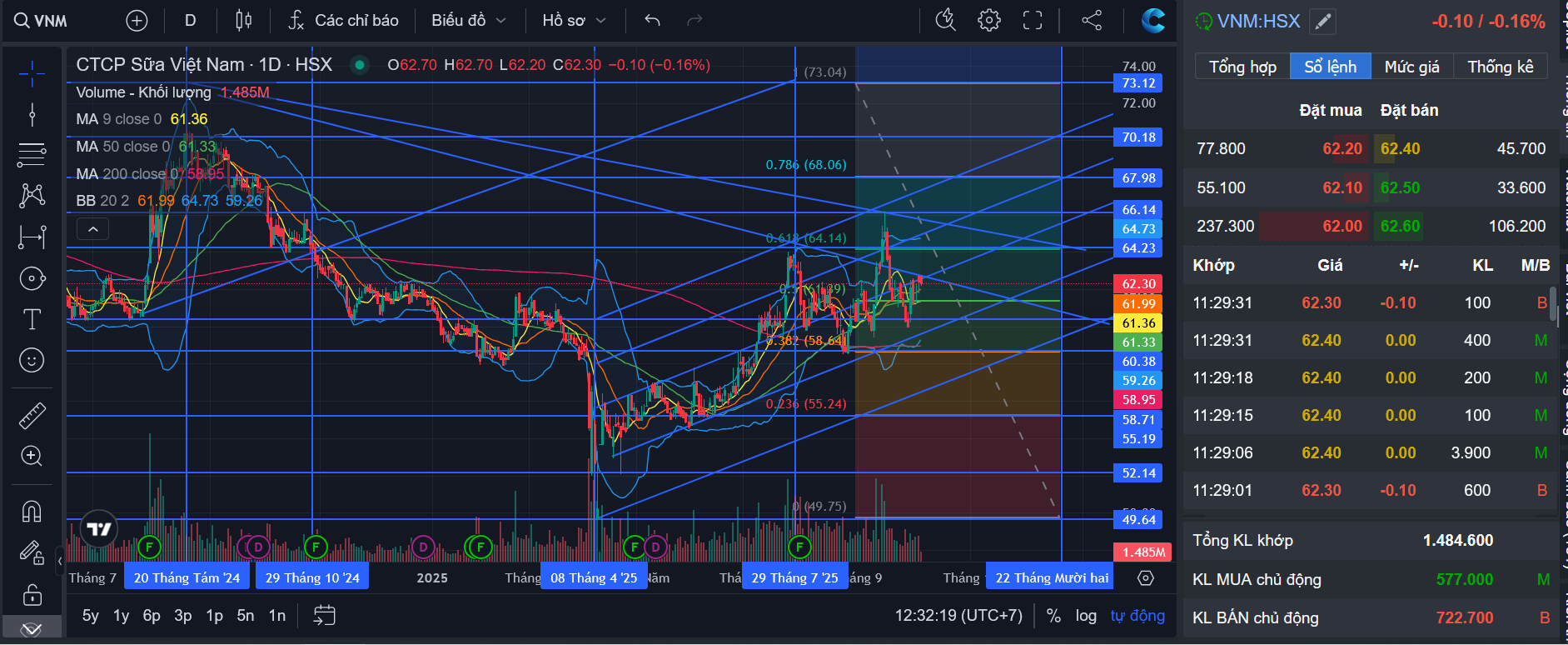
Task: Set the chart range to 5n
Action: [x=246, y=616]
